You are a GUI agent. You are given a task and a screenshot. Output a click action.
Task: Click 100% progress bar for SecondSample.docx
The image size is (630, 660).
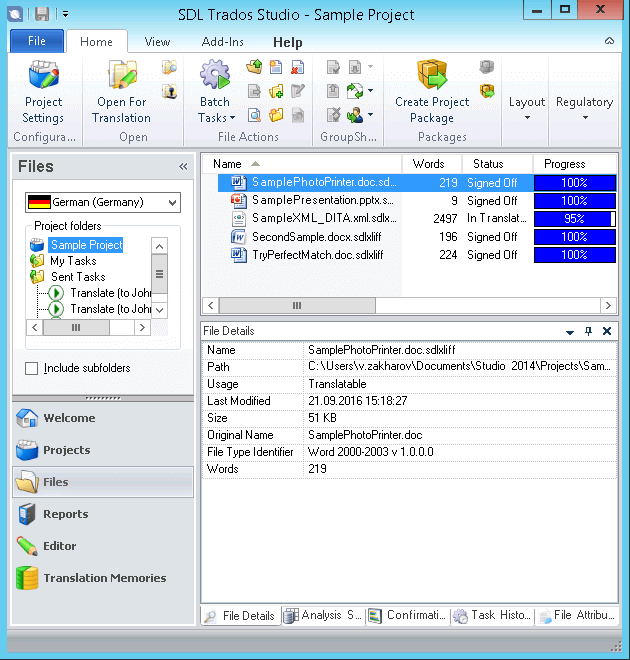575,237
